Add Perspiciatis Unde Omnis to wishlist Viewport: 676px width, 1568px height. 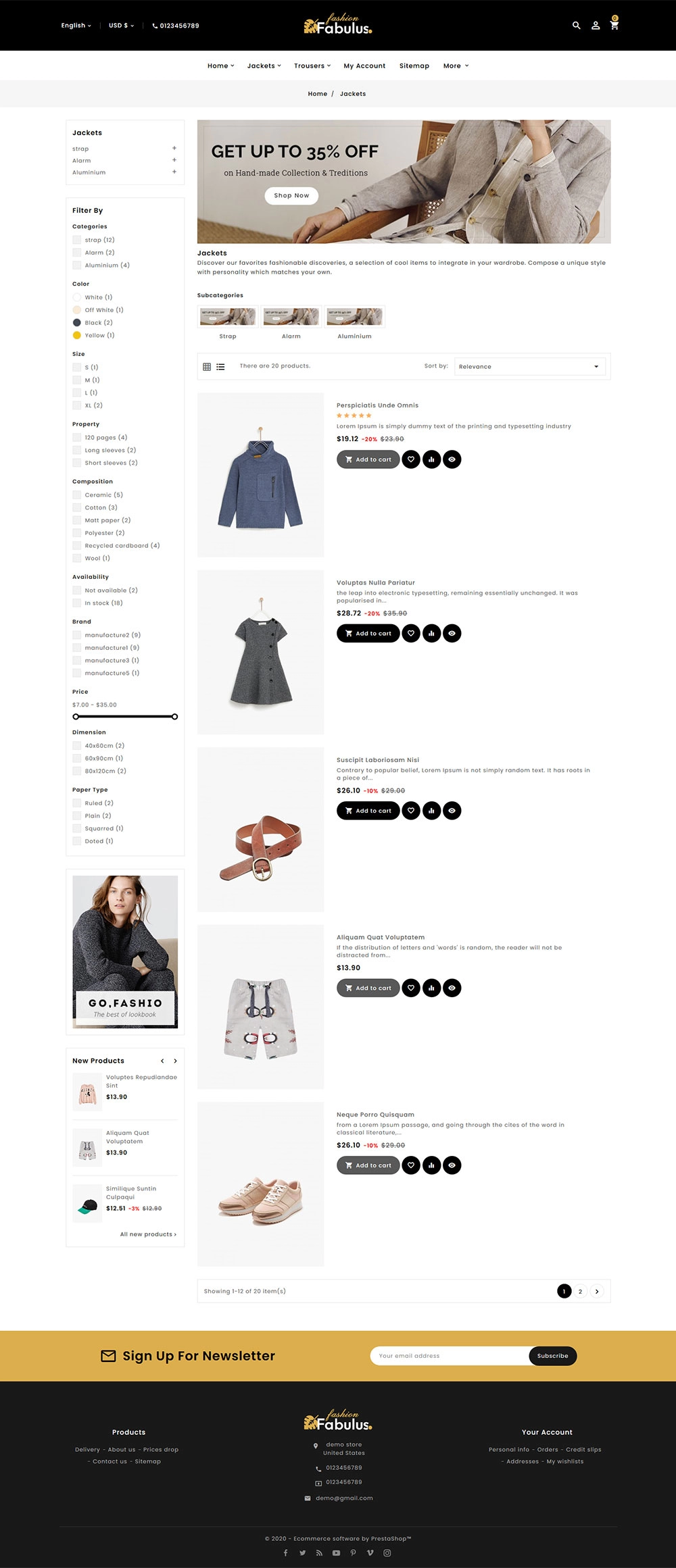click(411, 459)
